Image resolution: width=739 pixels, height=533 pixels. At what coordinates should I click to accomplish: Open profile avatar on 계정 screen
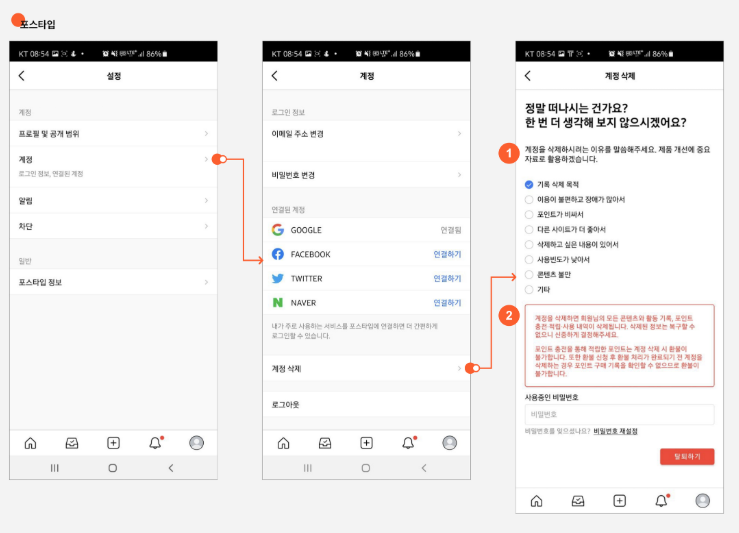click(450, 443)
